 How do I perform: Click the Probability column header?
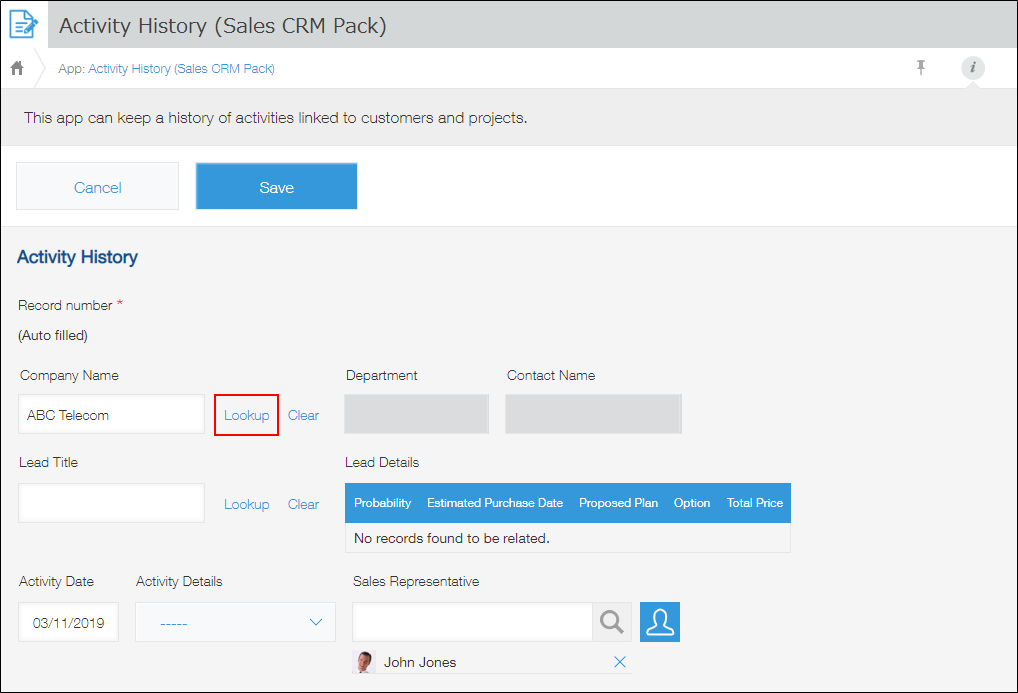pos(382,503)
